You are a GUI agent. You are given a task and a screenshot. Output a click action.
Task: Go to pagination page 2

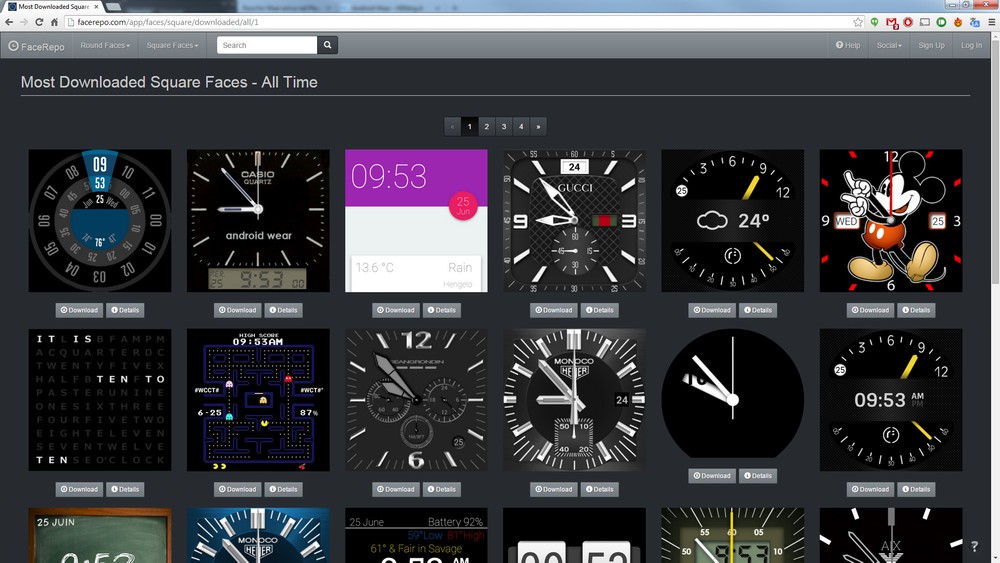pos(487,126)
